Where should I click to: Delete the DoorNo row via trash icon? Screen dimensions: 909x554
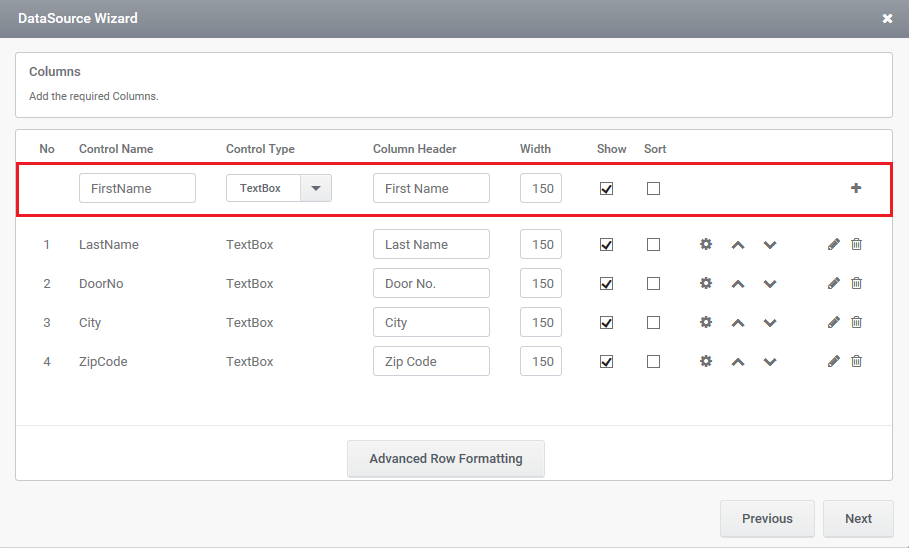click(856, 283)
